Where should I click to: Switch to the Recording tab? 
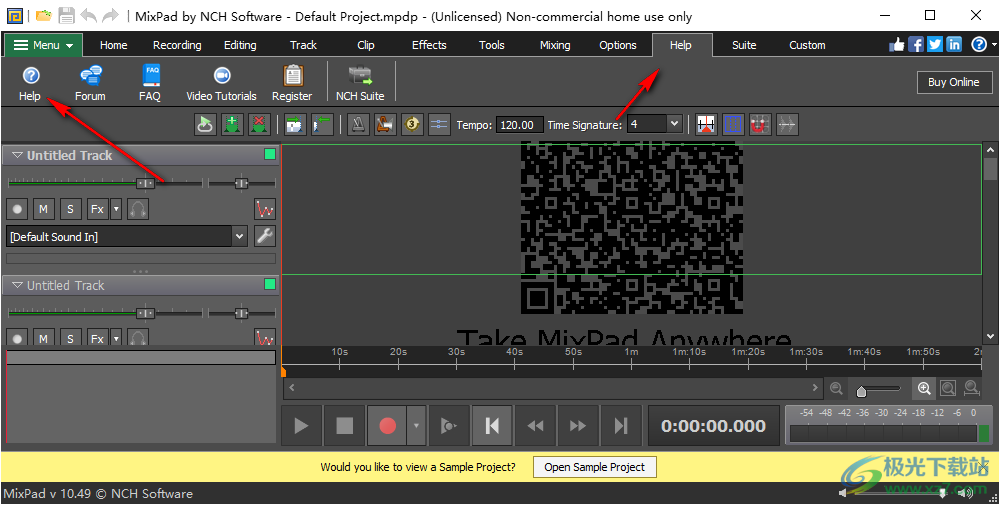177,45
